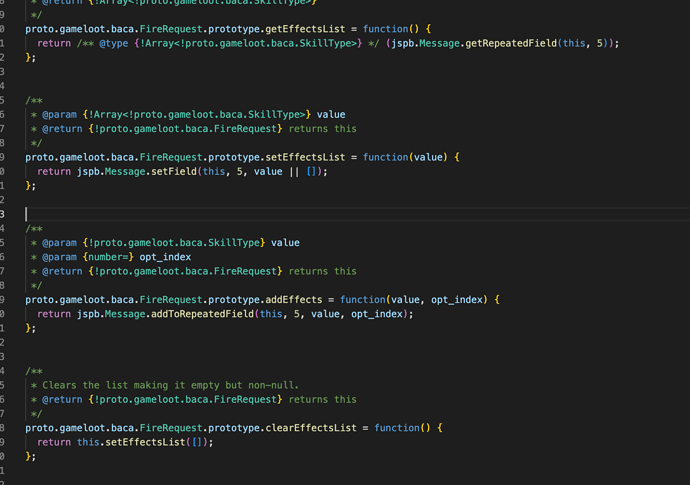This screenshot has width=690, height=485.
Task: Click 'returns this' above the setEffectsList function
Action: (x=323, y=129)
